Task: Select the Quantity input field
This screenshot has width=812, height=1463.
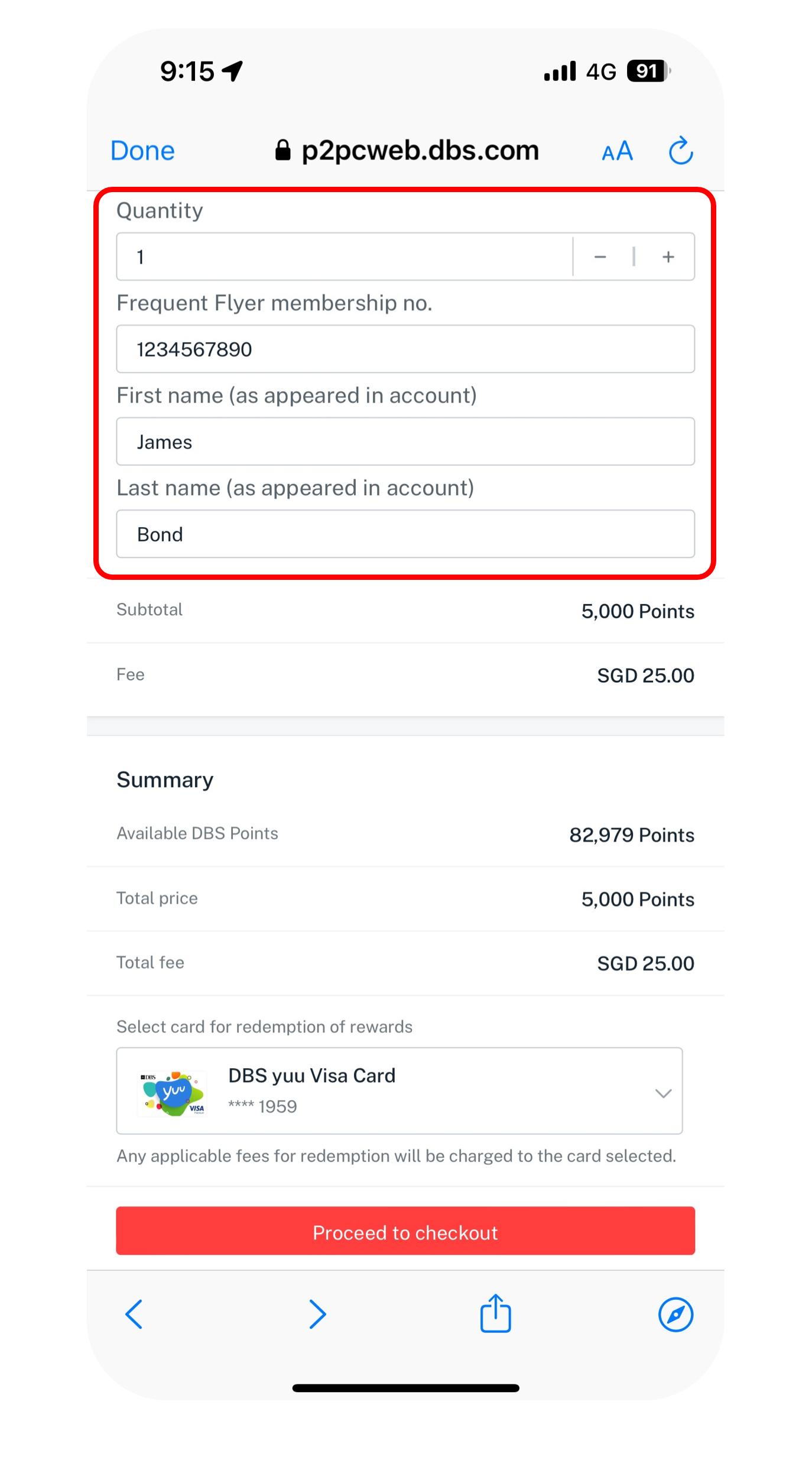Action: tap(345, 257)
